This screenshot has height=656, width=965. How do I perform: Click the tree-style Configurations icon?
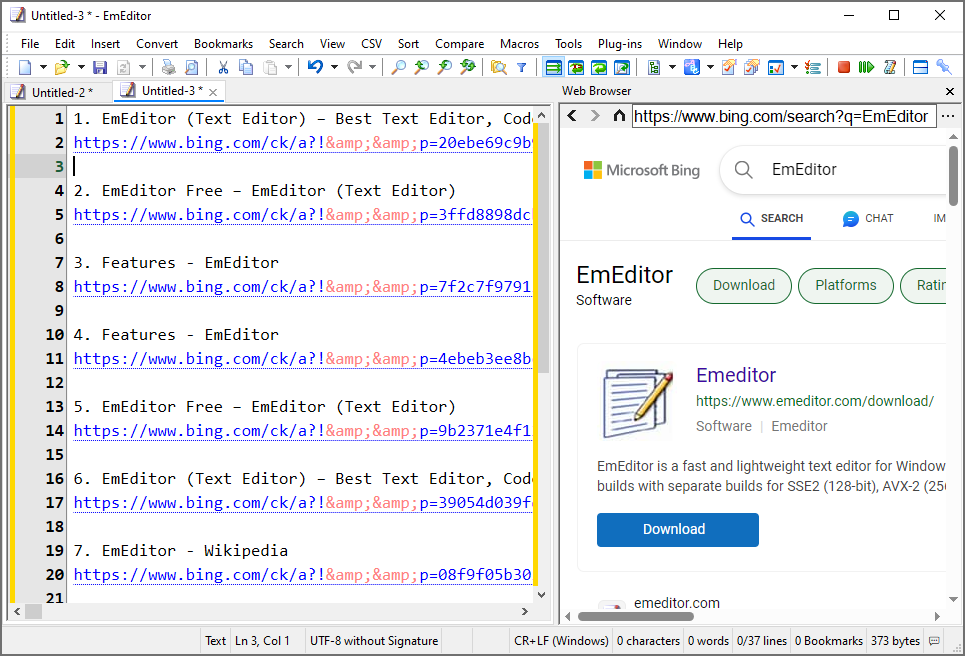tap(654, 67)
